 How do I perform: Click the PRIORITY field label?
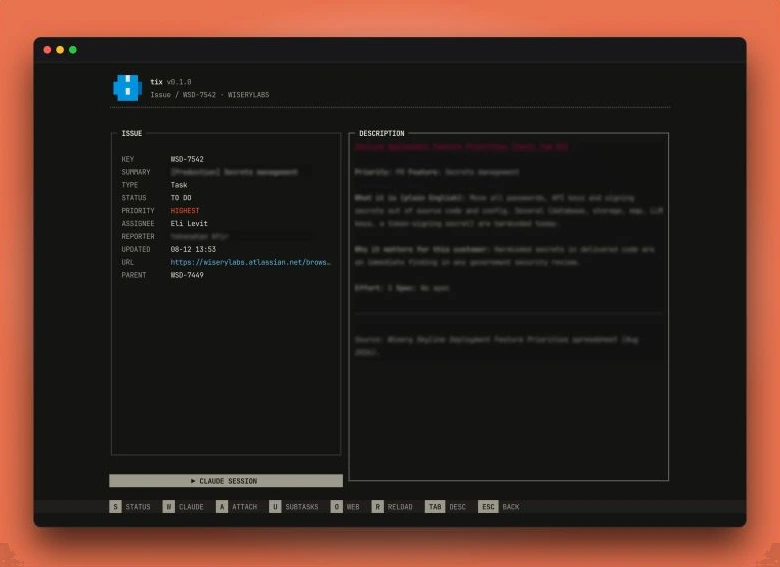click(x=138, y=211)
